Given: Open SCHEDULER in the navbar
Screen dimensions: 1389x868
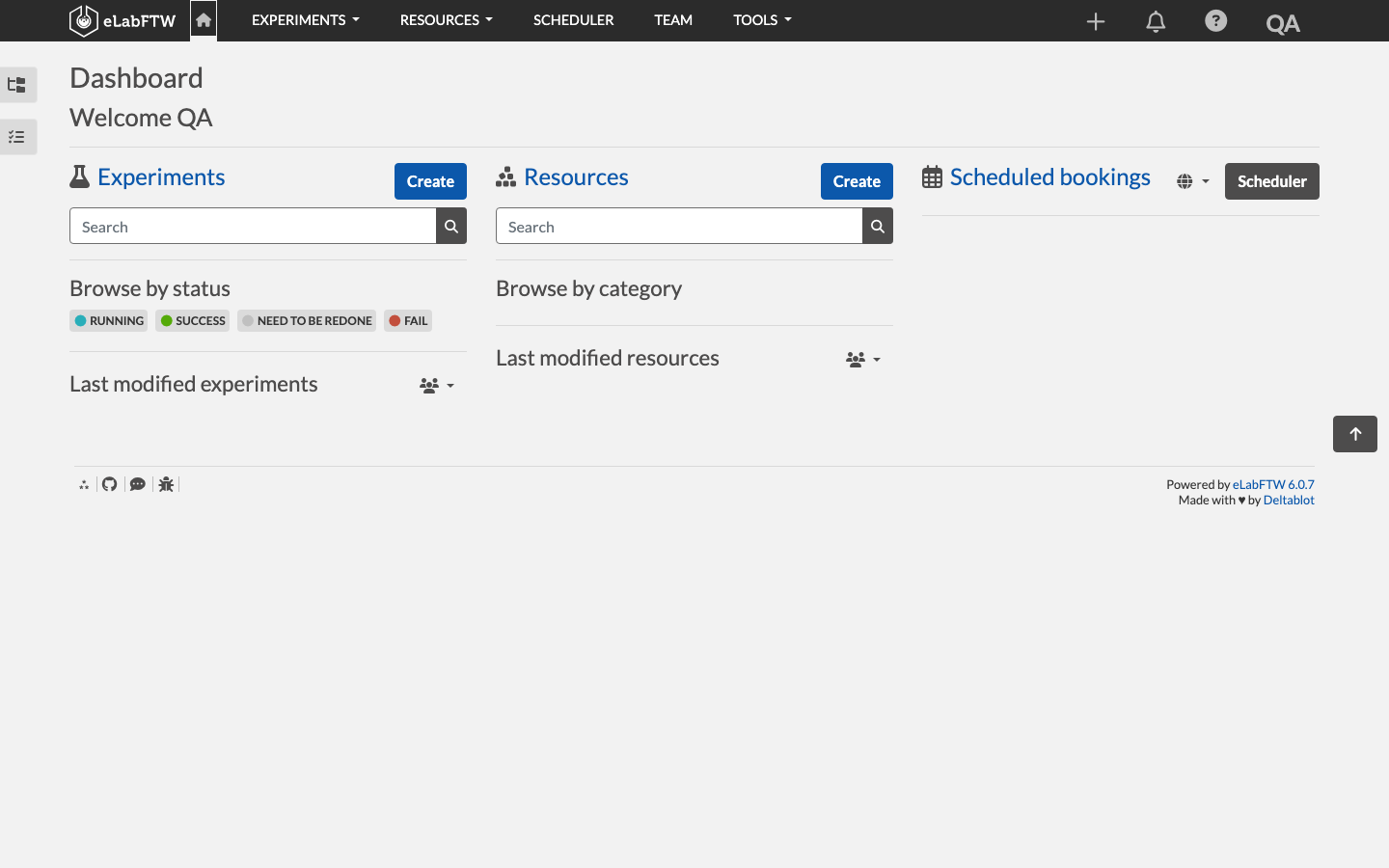Looking at the screenshot, I should tap(574, 20).
